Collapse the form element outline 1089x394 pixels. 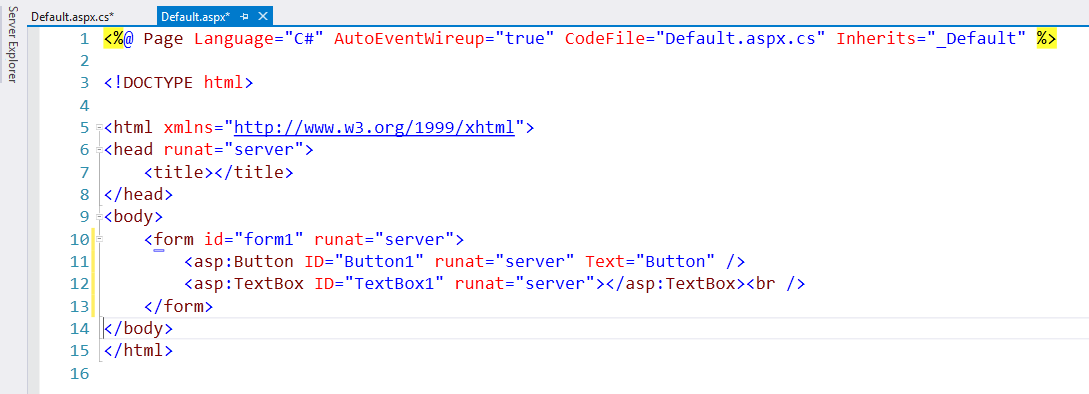pyautogui.click(x=100, y=239)
